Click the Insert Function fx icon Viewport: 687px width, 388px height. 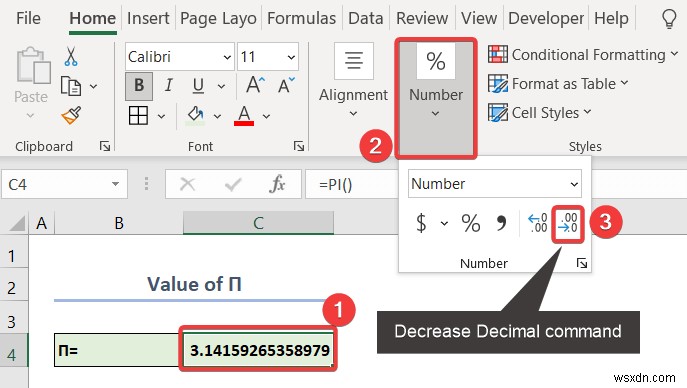pyautogui.click(x=277, y=184)
